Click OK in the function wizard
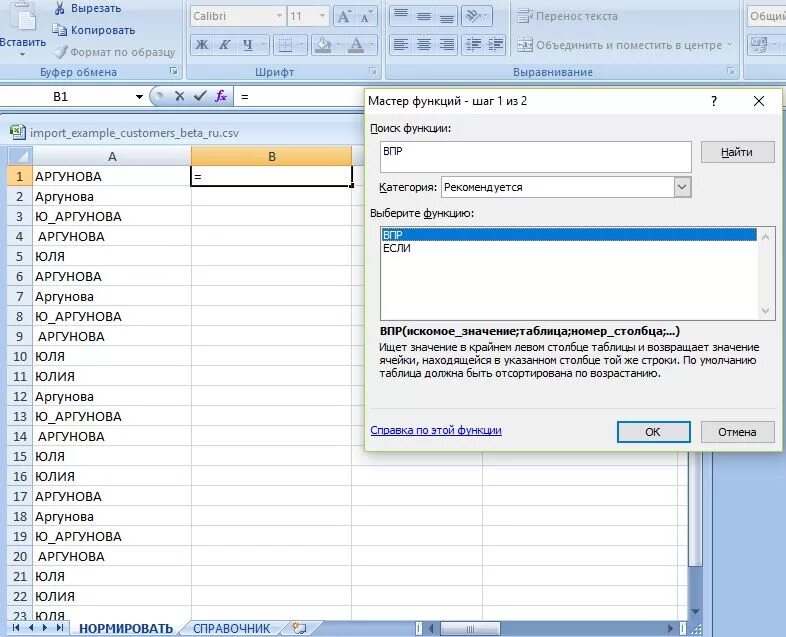This screenshot has height=637, width=786. click(654, 432)
